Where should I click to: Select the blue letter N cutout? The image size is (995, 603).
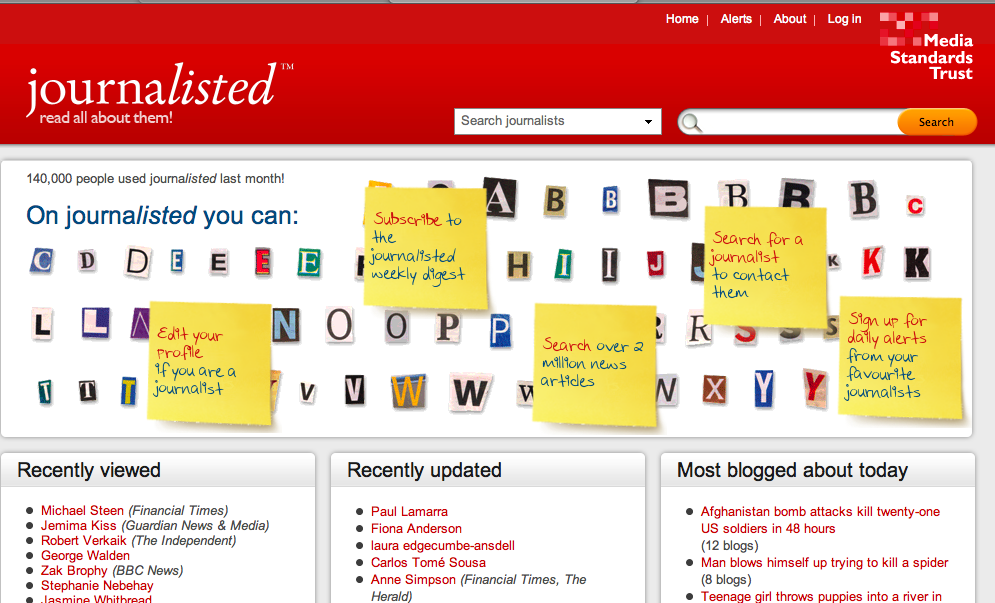click(x=286, y=325)
